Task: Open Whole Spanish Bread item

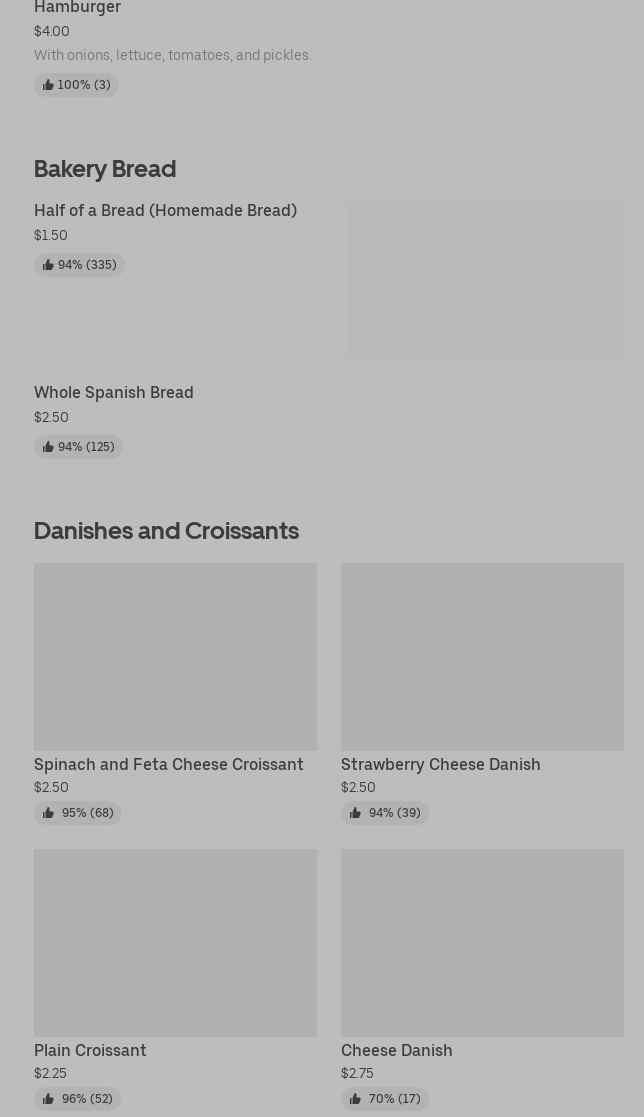Action: point(113,393)
